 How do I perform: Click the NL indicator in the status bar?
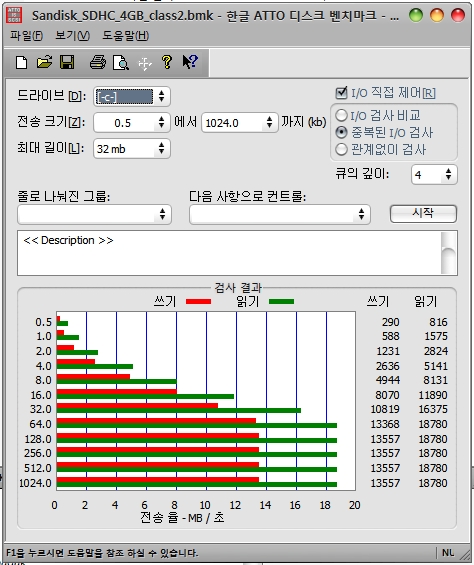click(448, 552)
